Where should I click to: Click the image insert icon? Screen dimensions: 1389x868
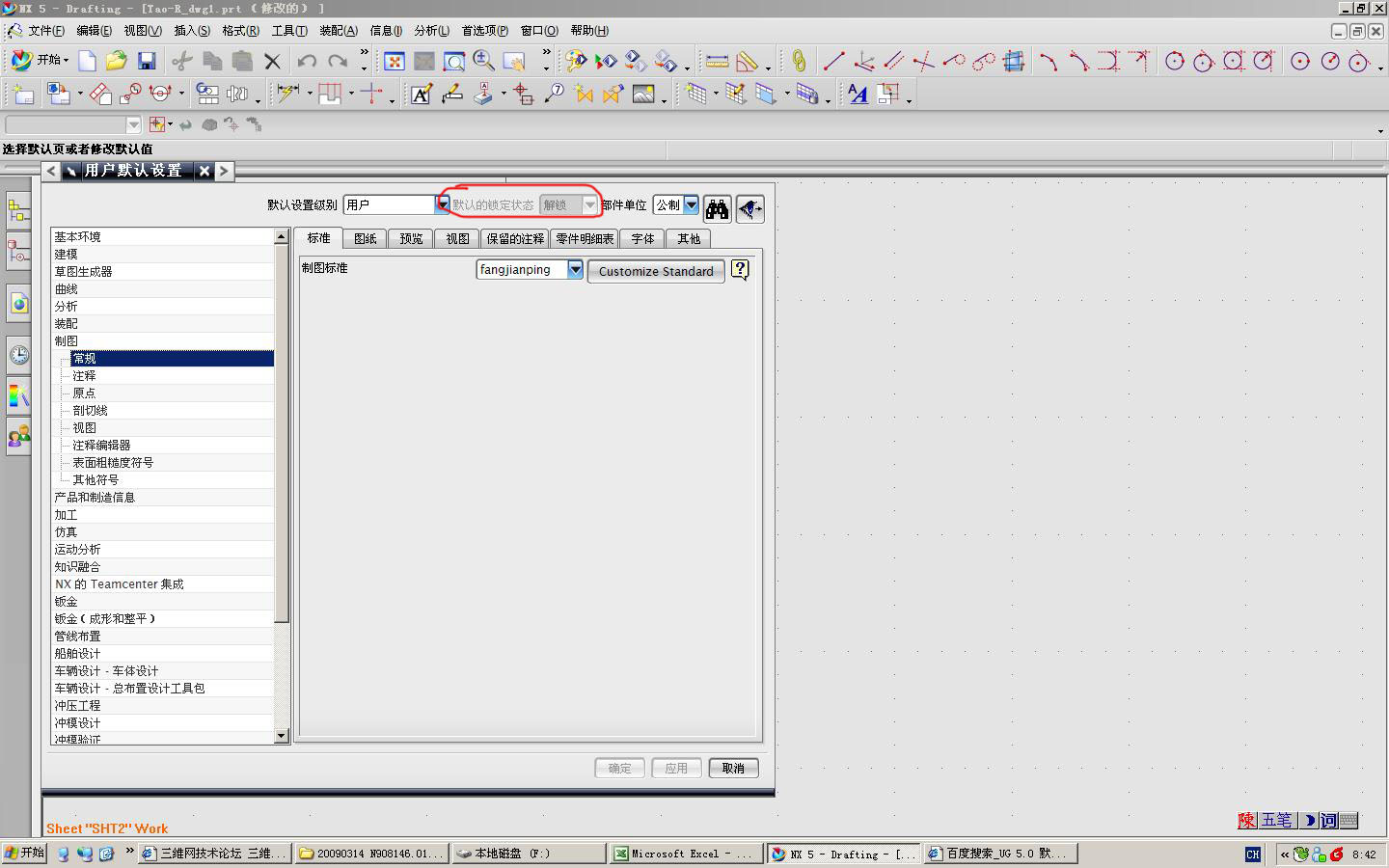point(643,94)
